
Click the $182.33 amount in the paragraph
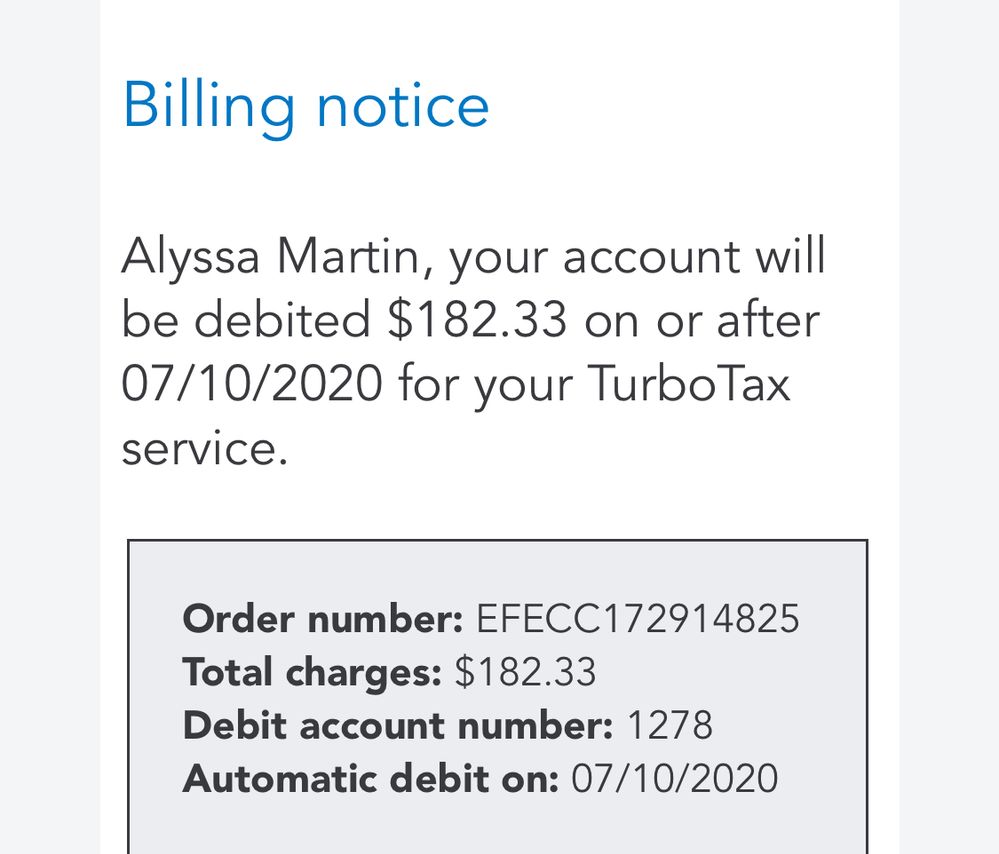coord(477,320)
